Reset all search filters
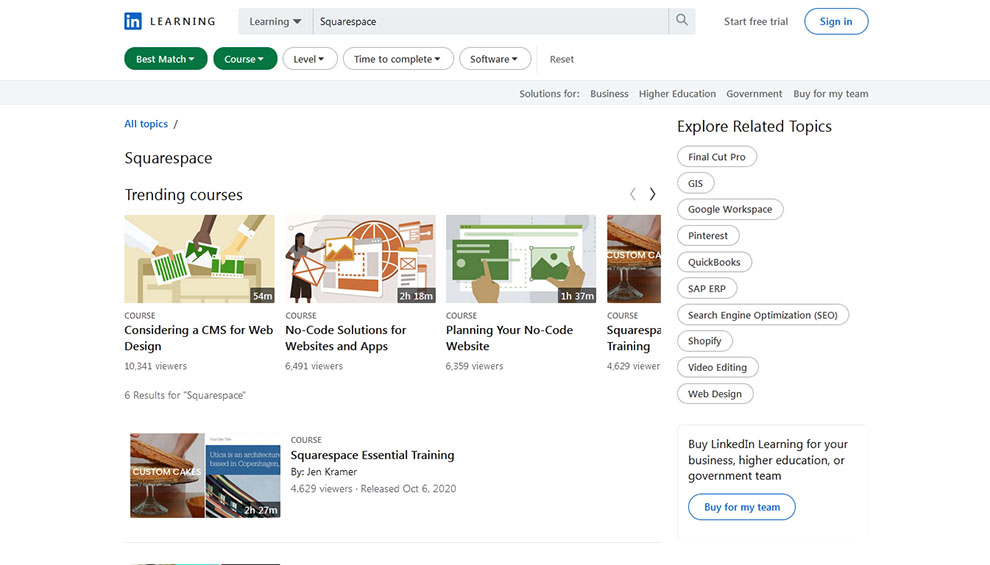This screenshot has width=990, height=565. tap(561, 59)
